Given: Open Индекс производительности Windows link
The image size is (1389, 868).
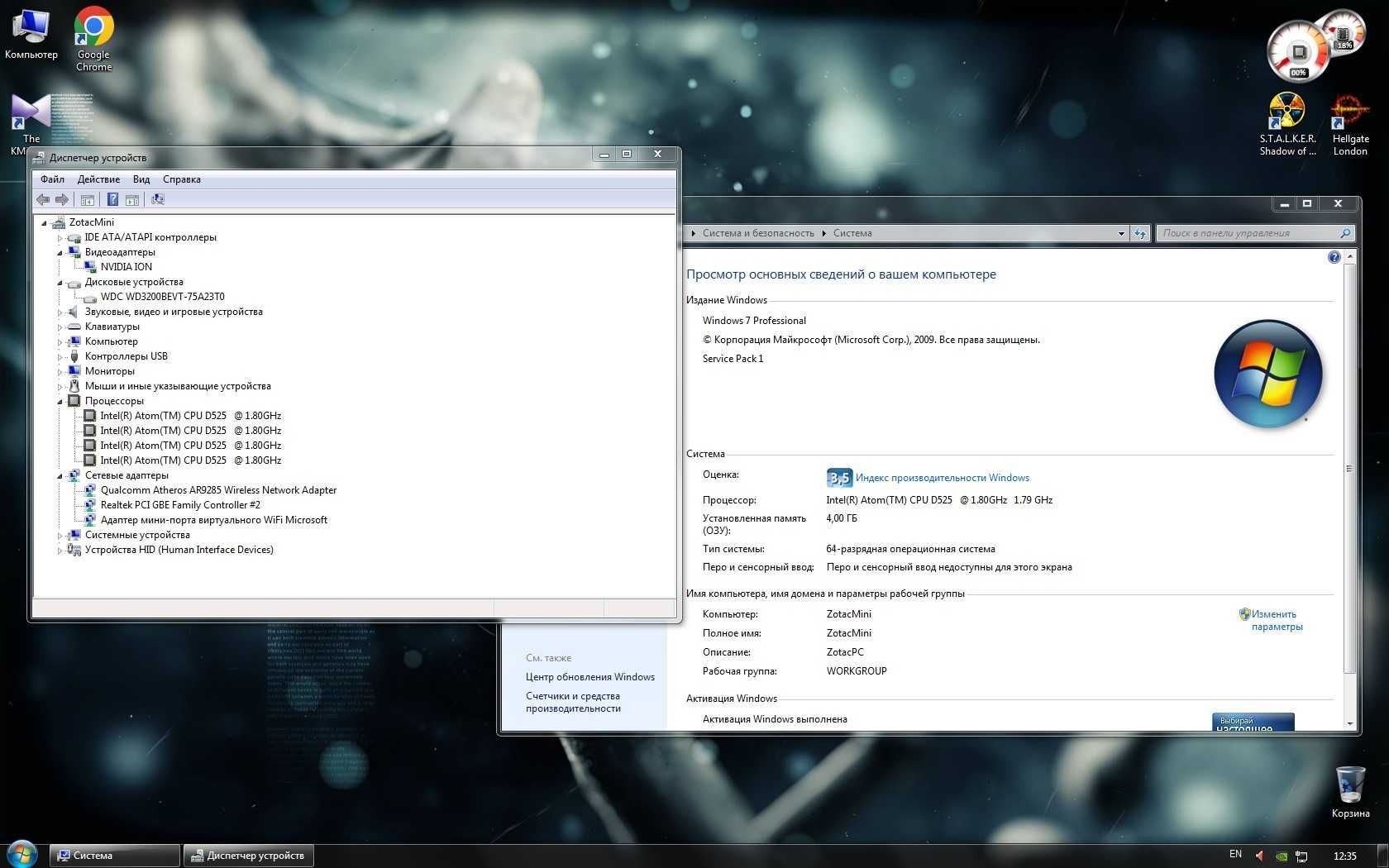Looking at the screenshot, I should coord(942,478).
